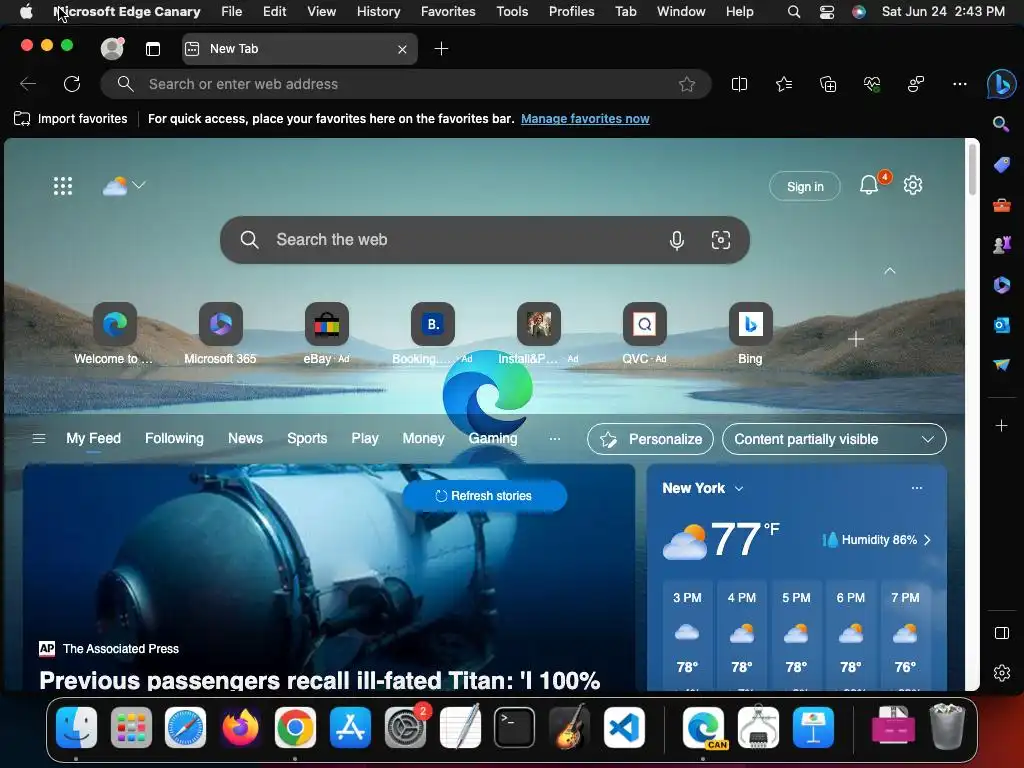This screenshot has width=1024, height=768.
Task: Refresh the page
Action: point(72,84)
